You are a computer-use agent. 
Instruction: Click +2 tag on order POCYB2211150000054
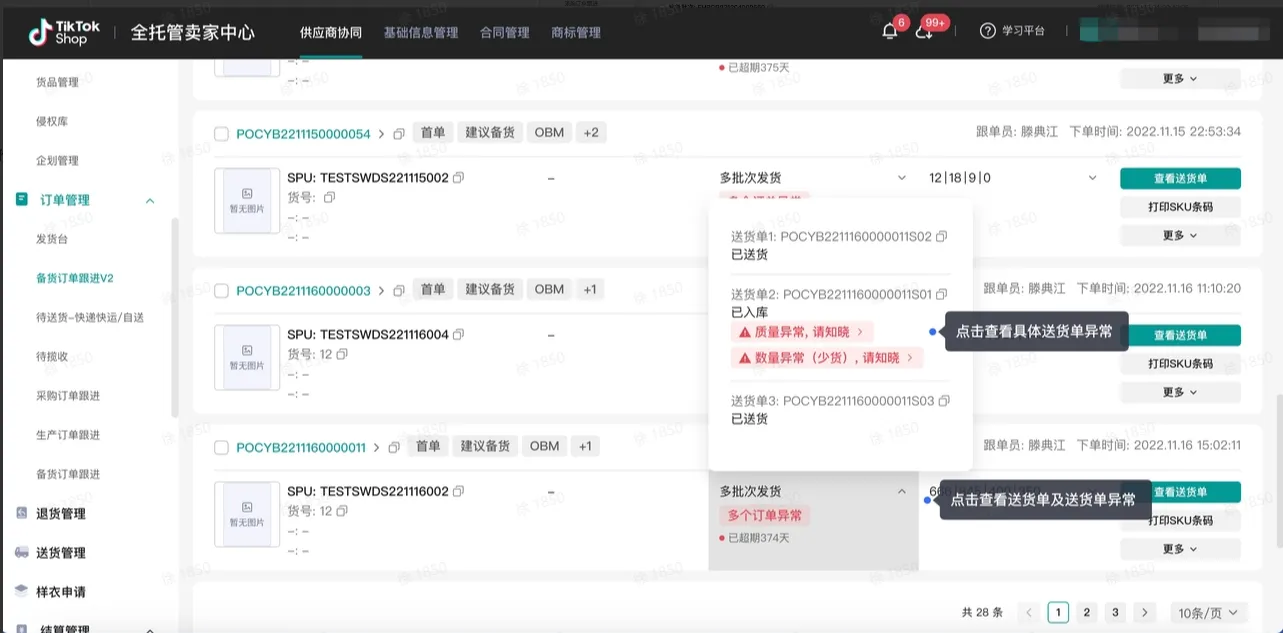pos(591,133)
